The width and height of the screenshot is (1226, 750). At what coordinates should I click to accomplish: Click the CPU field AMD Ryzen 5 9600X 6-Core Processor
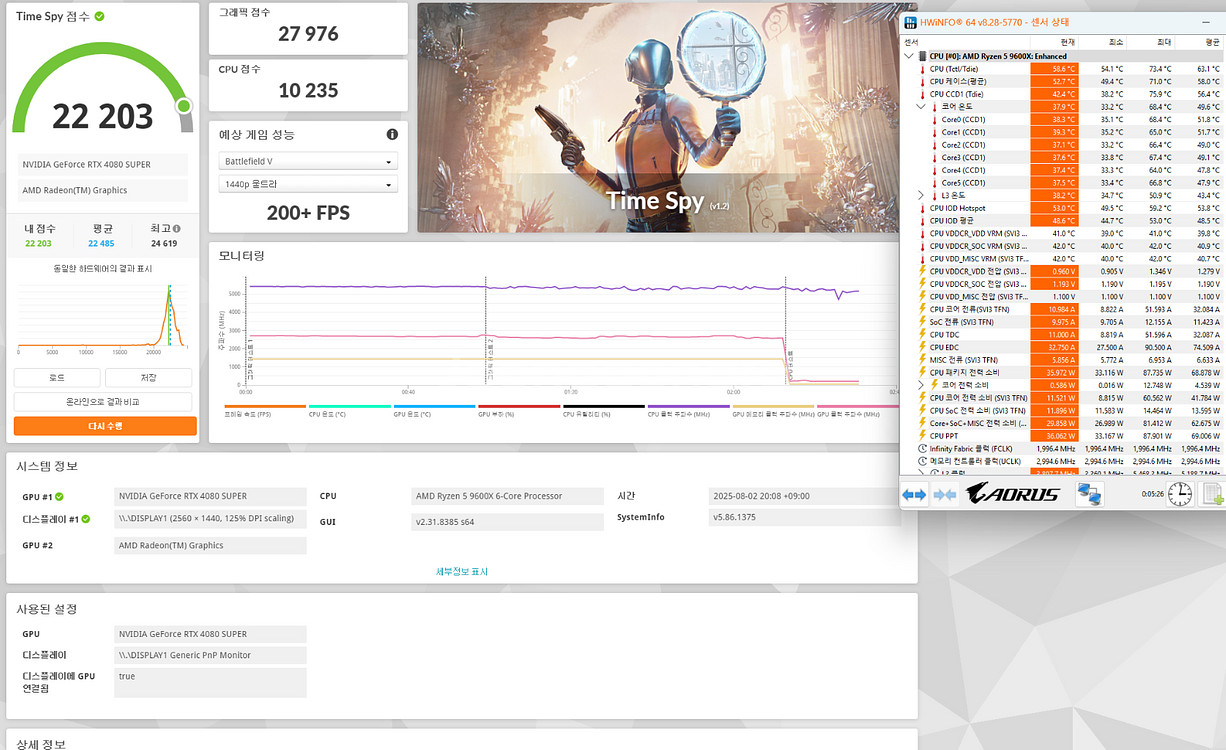tap(508, 496)
